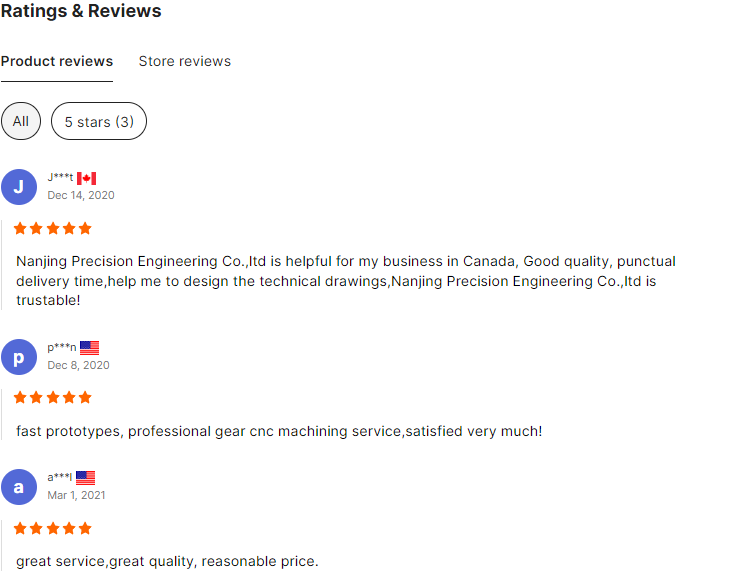Filter by 5 stars (3)
Screen dimensions: 742x582
99,121
